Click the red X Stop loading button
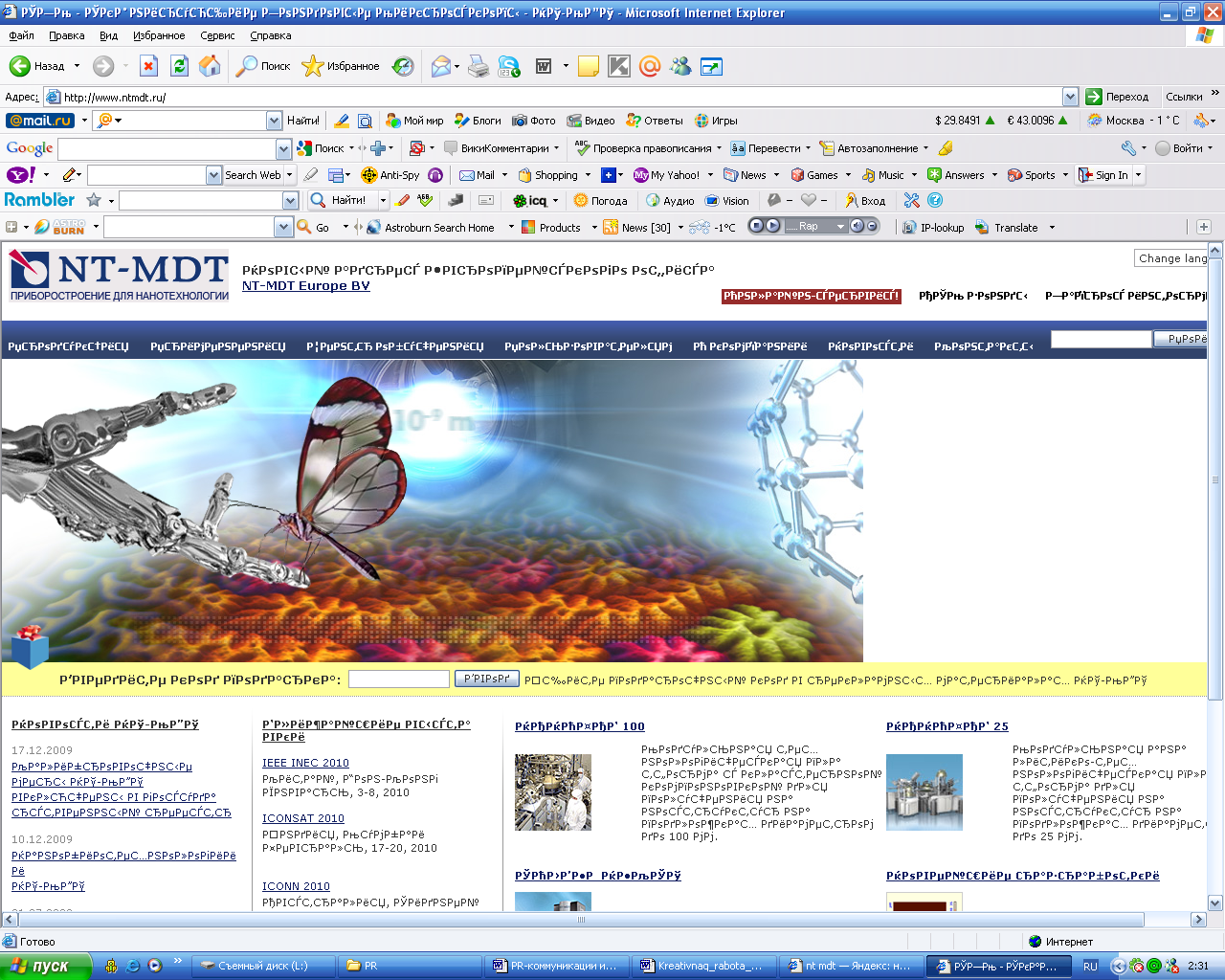Viewport: 1225px width, 980px height. pos(148,66)
